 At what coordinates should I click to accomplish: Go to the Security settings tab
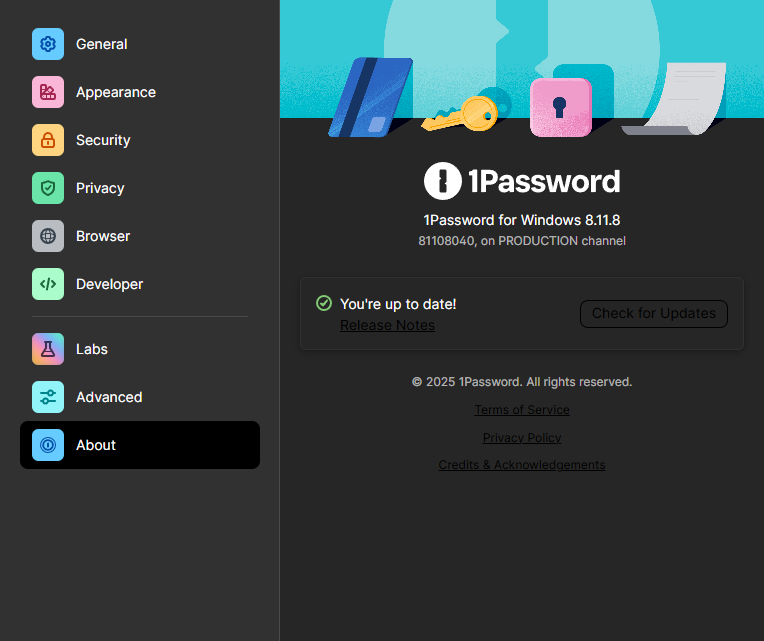pos(140,140)
